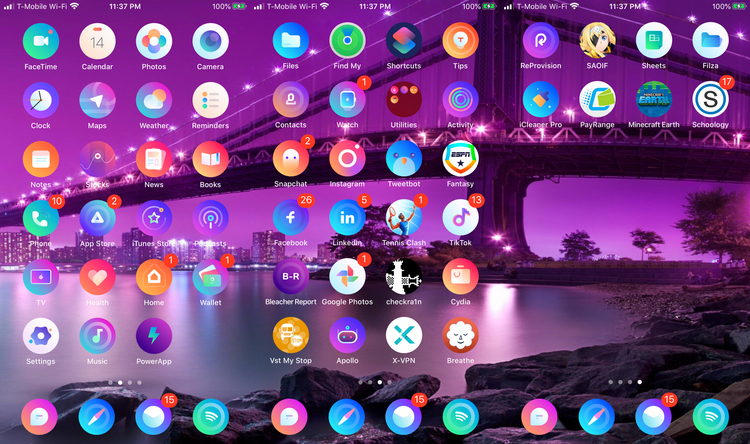
Task: Open the TV app
Action: click(x=41, y=278)
